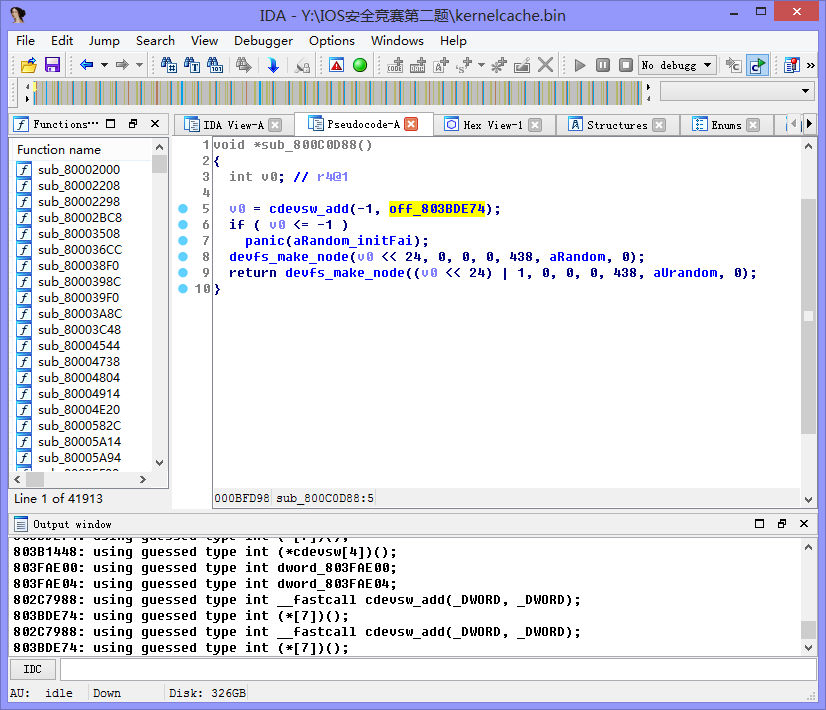Click the binoculars search immediate value icon
Screen dimensions: 826x710
(169, 65)
